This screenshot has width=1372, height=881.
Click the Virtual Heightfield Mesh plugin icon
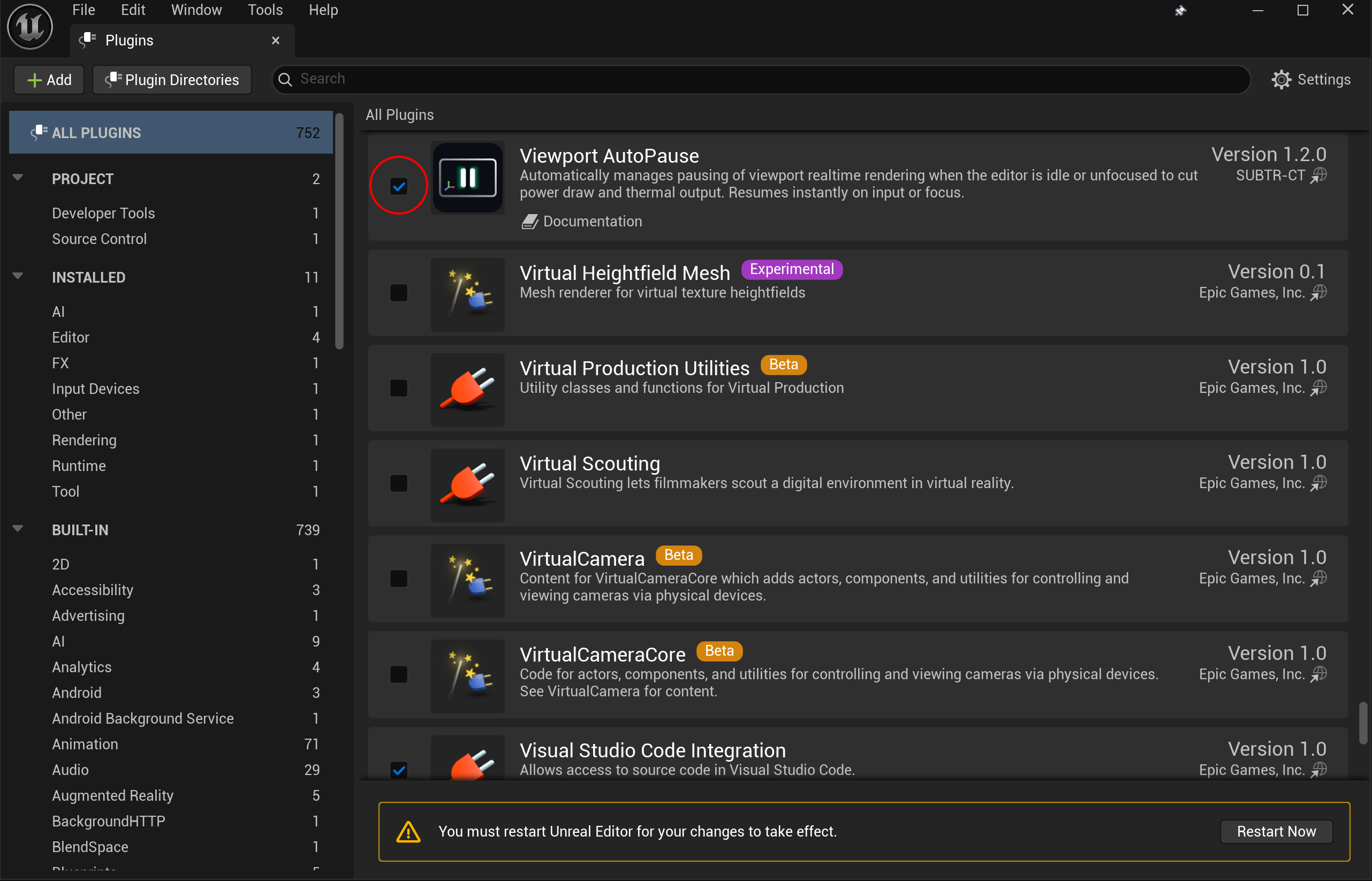(467, 294)
